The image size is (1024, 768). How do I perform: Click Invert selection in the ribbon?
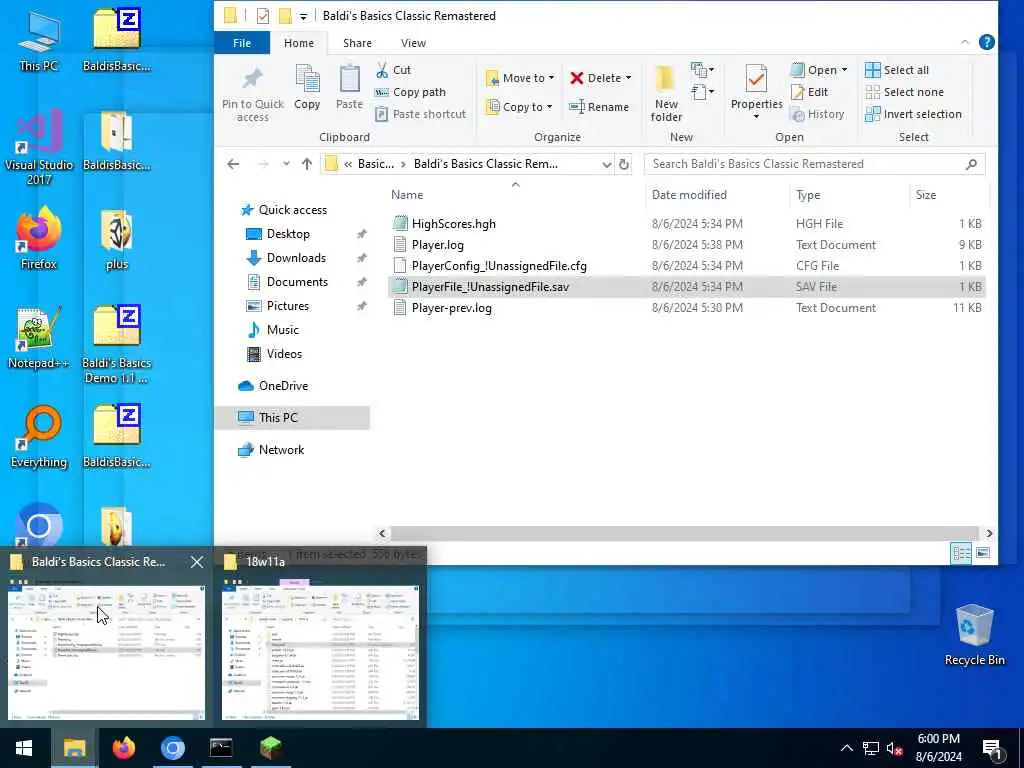pyautogui.click(x=913, y=114)
